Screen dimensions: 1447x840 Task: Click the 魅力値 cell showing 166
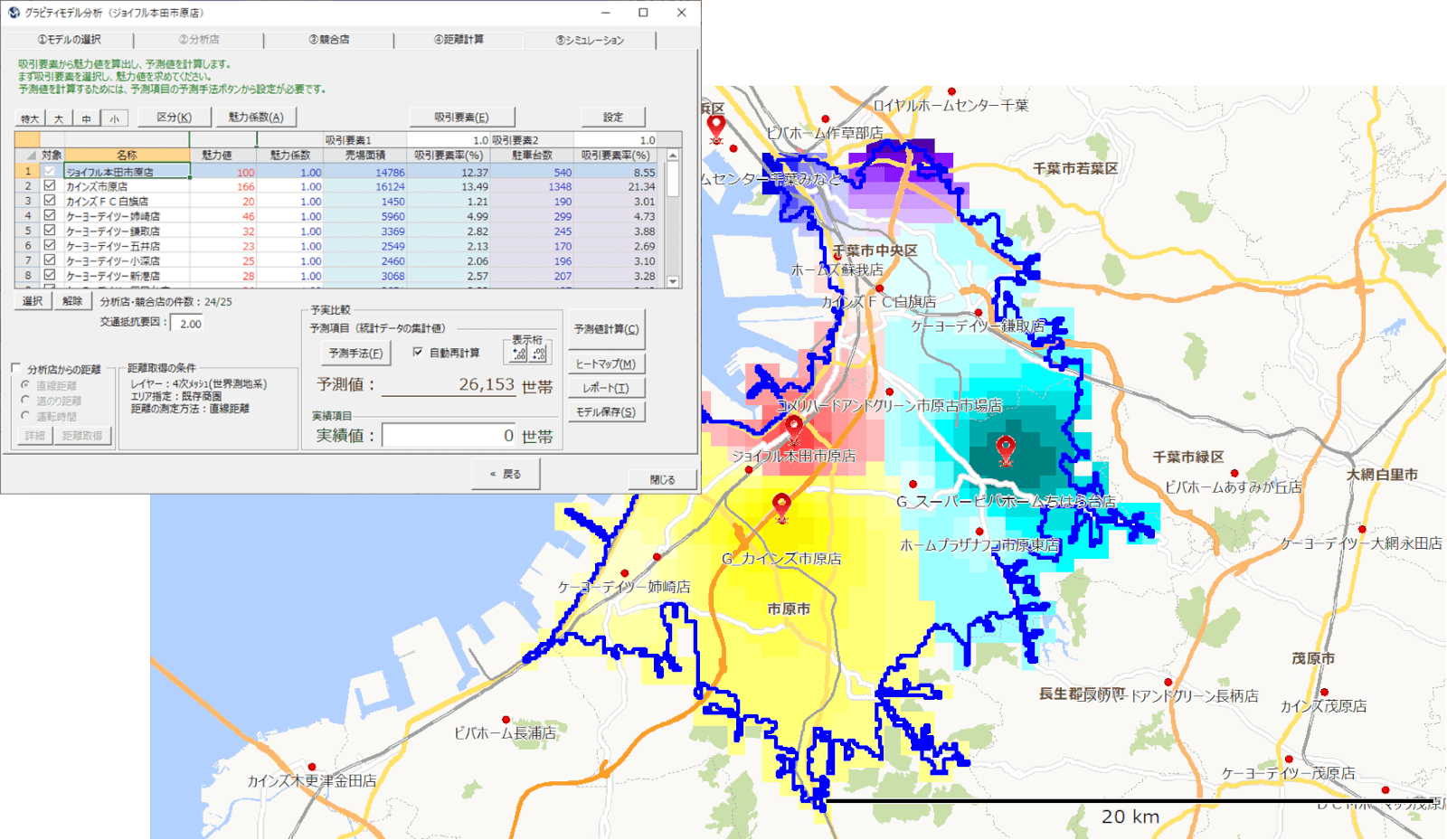(223, 186)
